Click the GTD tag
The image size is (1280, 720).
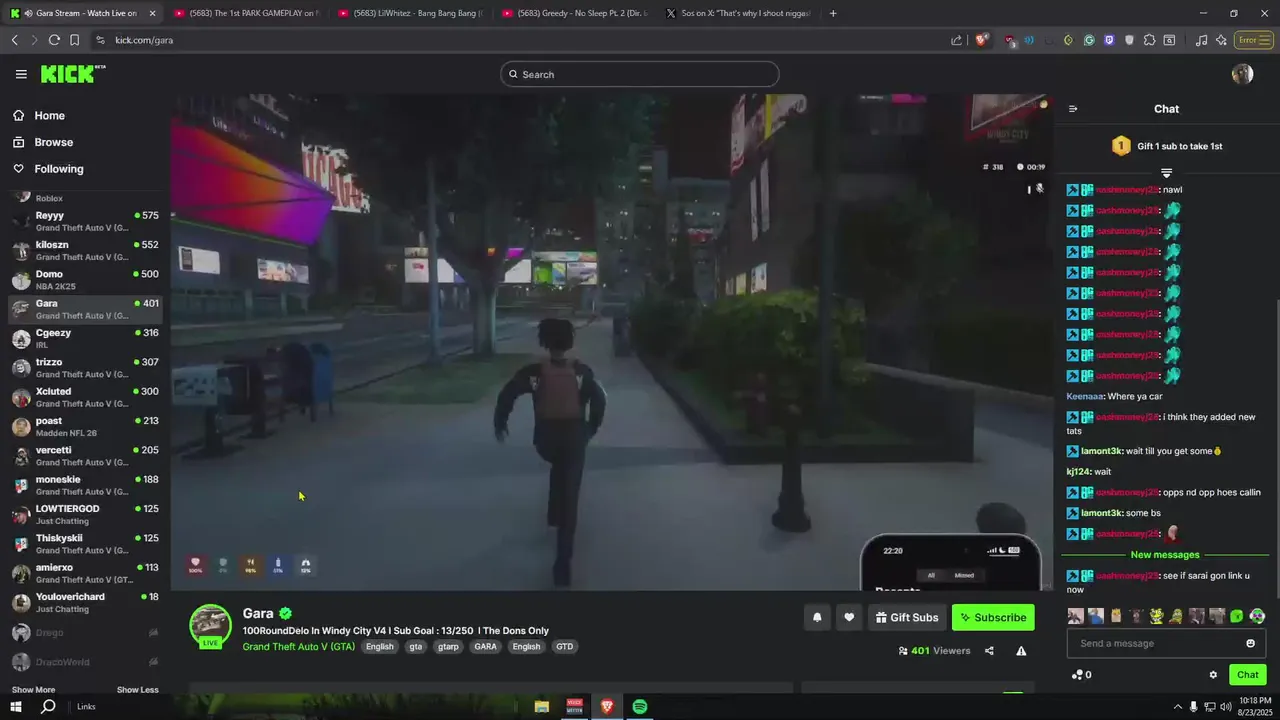(x=565, y=647)
